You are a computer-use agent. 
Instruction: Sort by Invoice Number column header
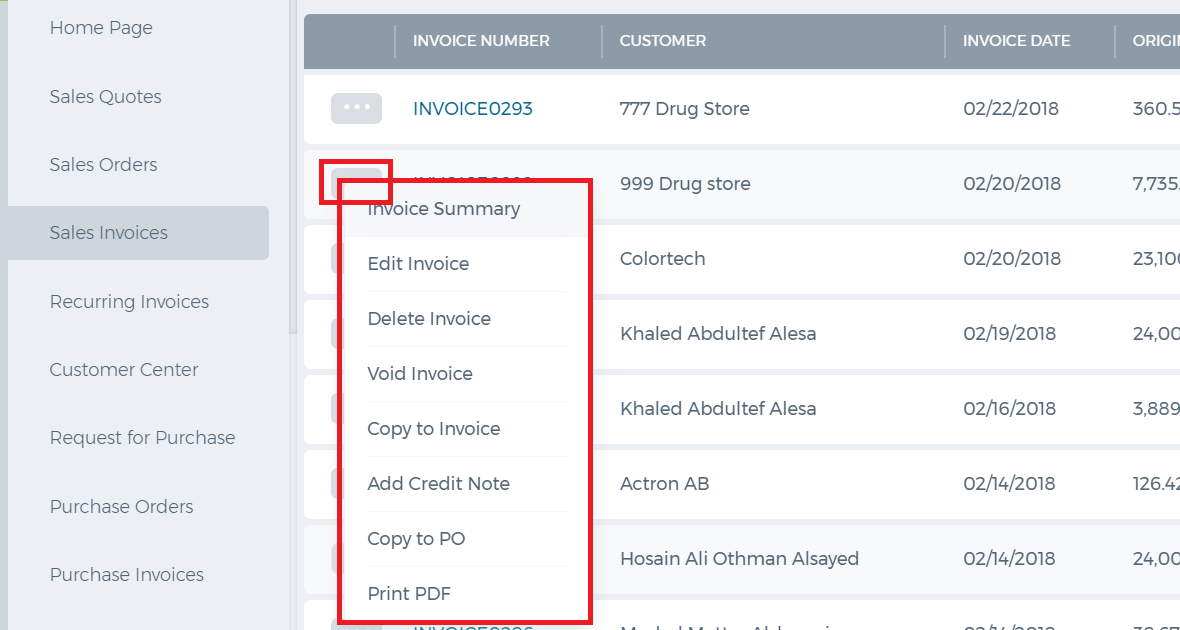(x=481, y=41)
